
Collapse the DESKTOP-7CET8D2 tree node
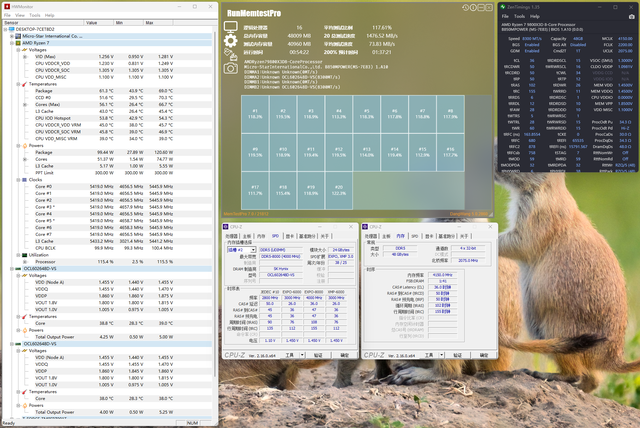pyautogui.click(x=3, y=31)
